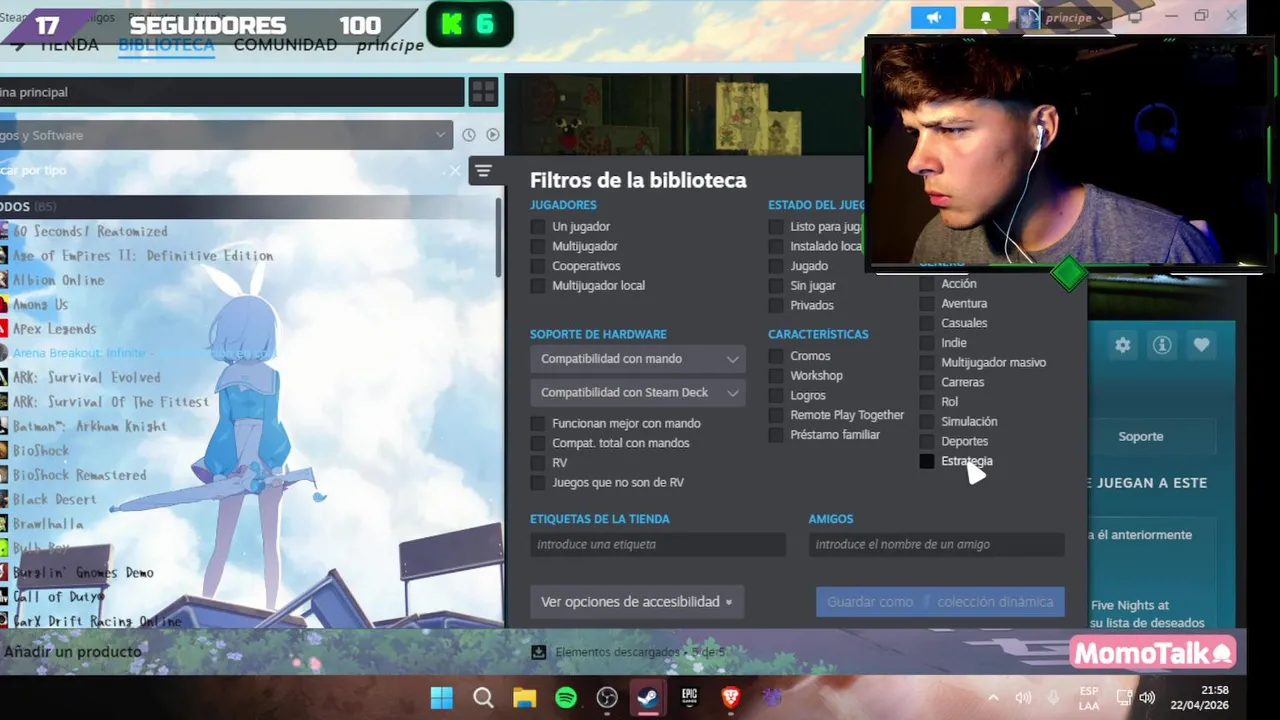Image resolution: width=1280 pixels, height=720 pixels.
Task: Open the library filters icon
Action: (483, 171)
